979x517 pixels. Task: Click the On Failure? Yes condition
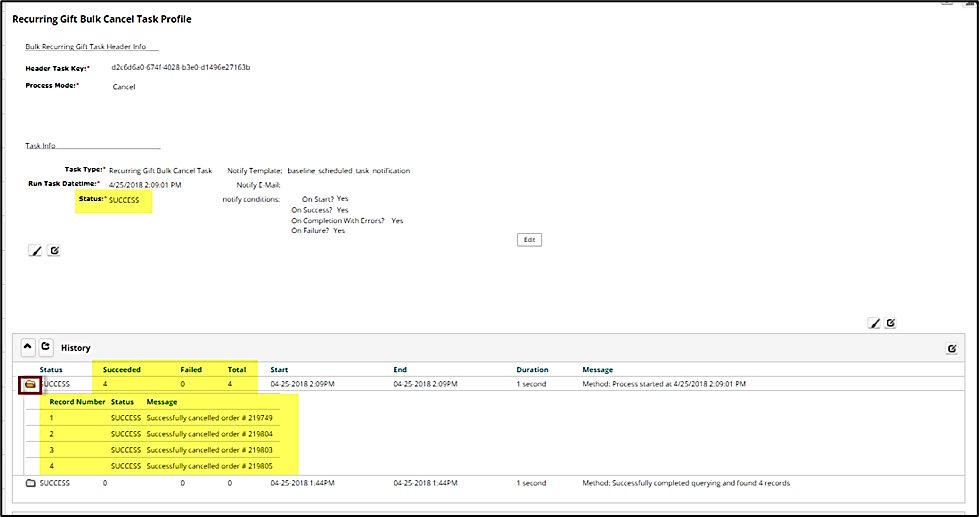click(318, 230)
